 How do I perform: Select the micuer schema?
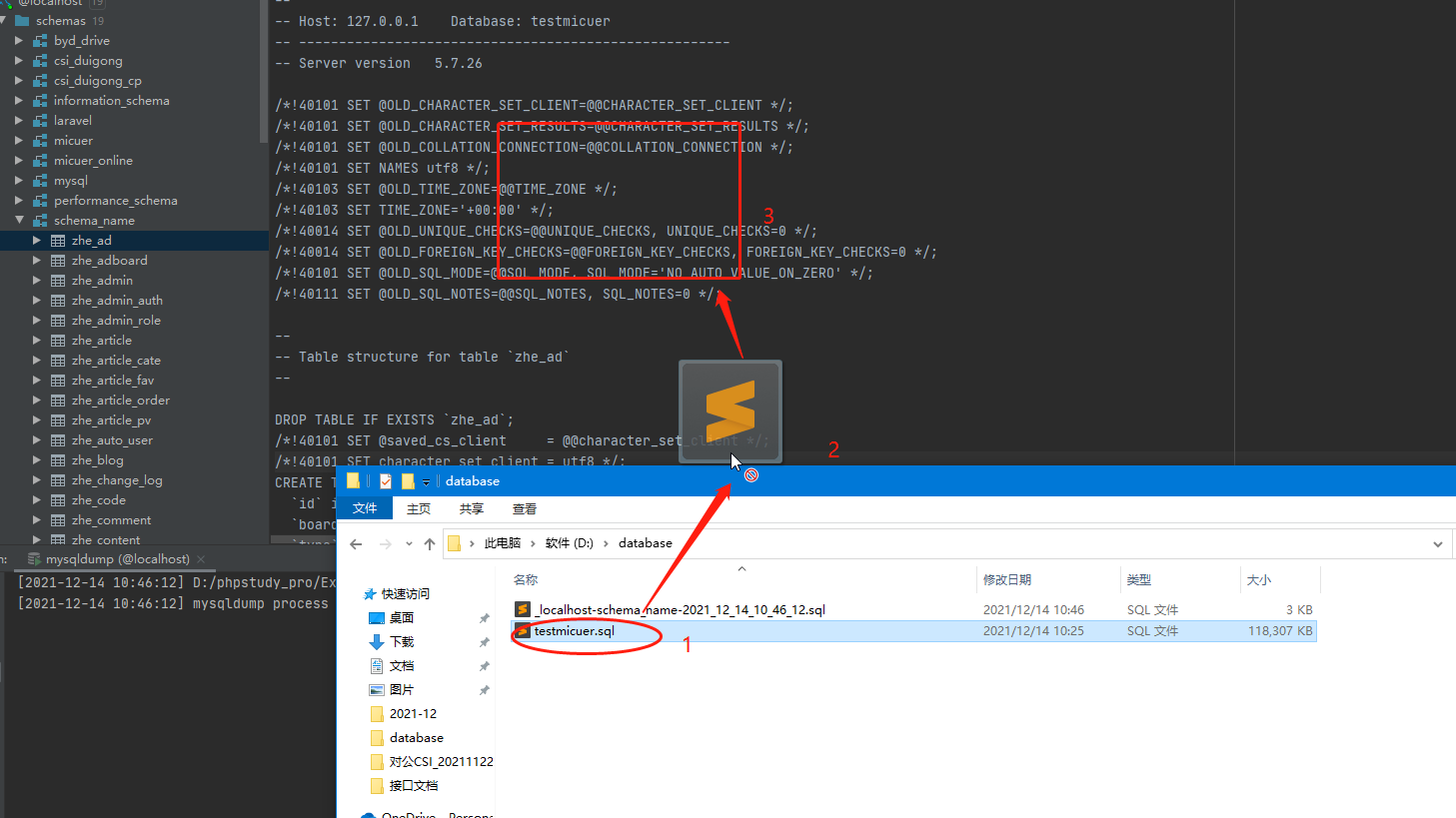pyautogui.click(x=73, y=141)
